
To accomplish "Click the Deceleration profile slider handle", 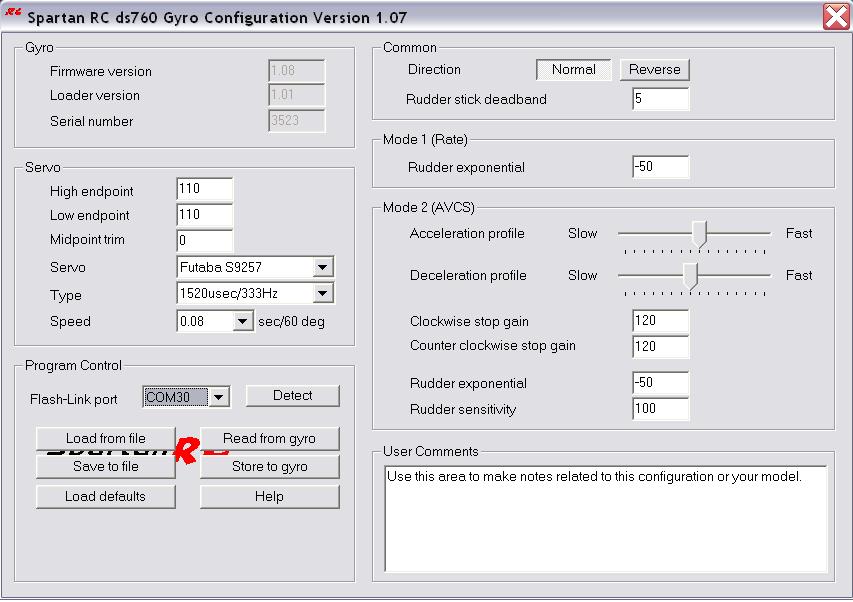I will point(689,276).
